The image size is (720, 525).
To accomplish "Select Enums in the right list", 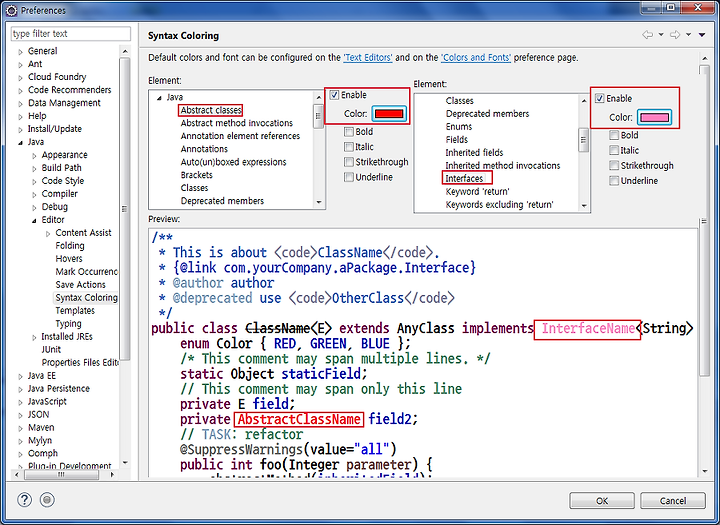I will [x=459, y=126].
